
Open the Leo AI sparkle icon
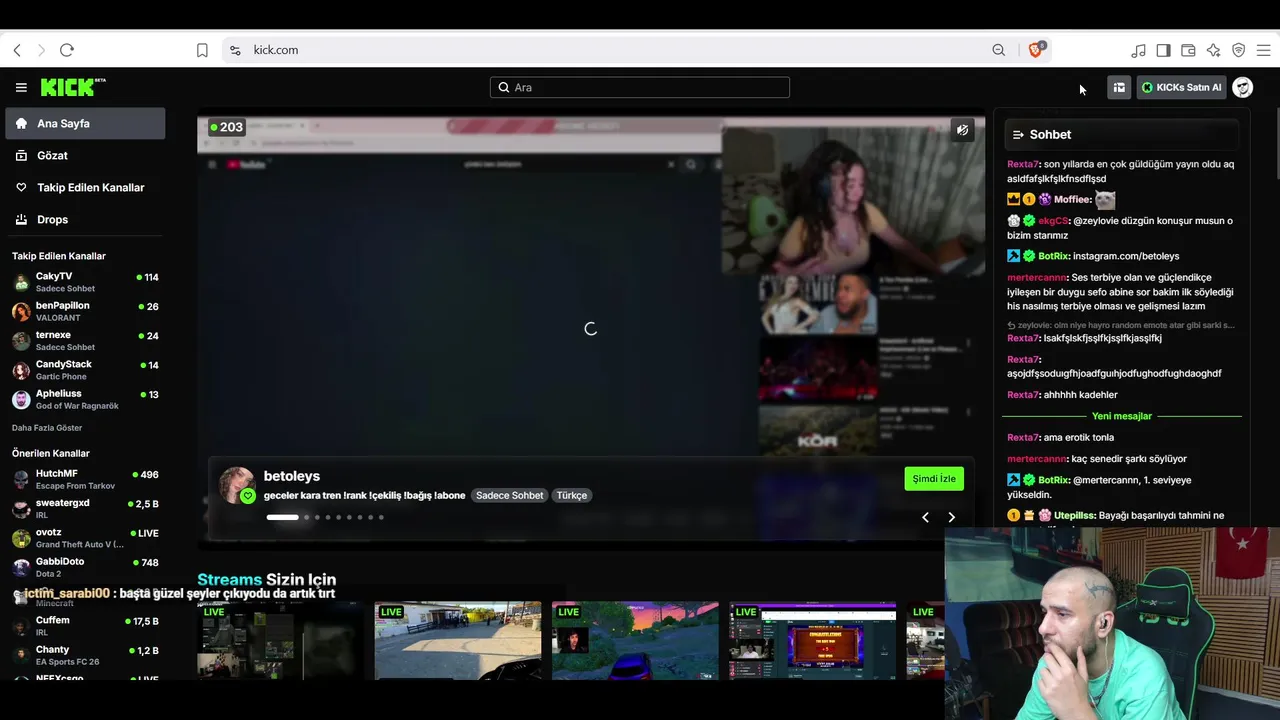[x=1213, y=50]
